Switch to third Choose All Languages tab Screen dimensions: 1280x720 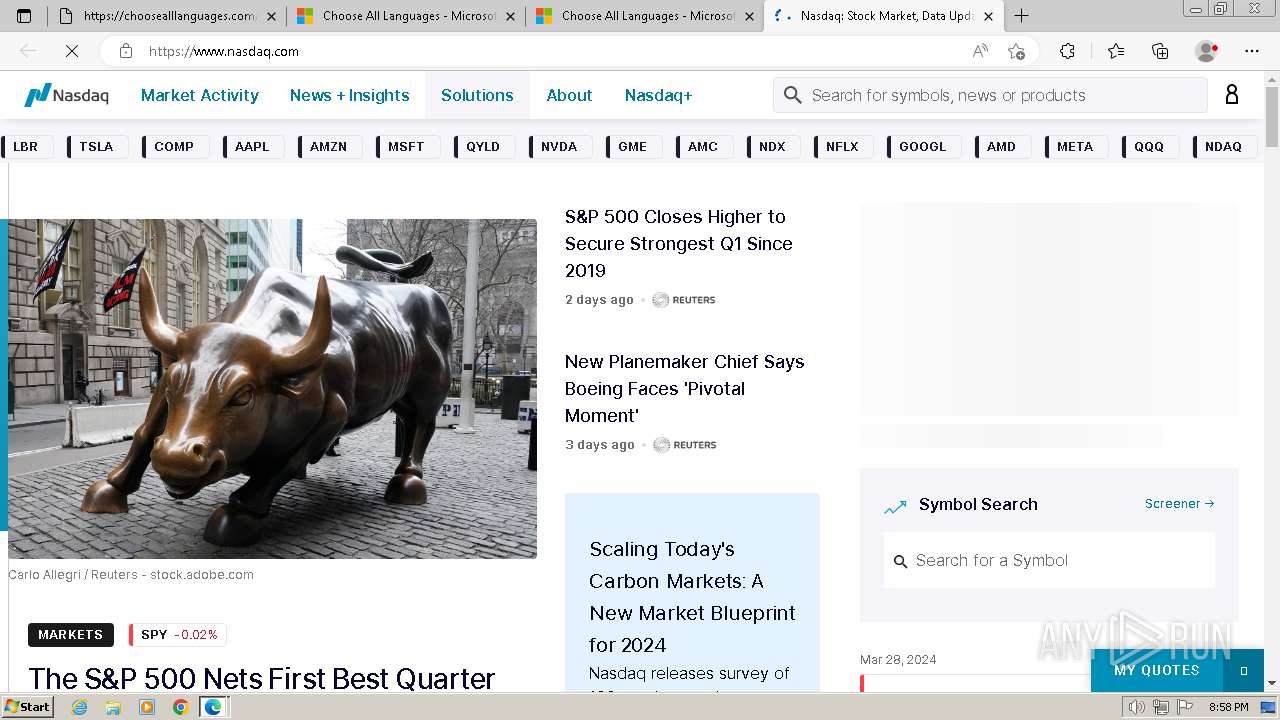click(644, 16)
